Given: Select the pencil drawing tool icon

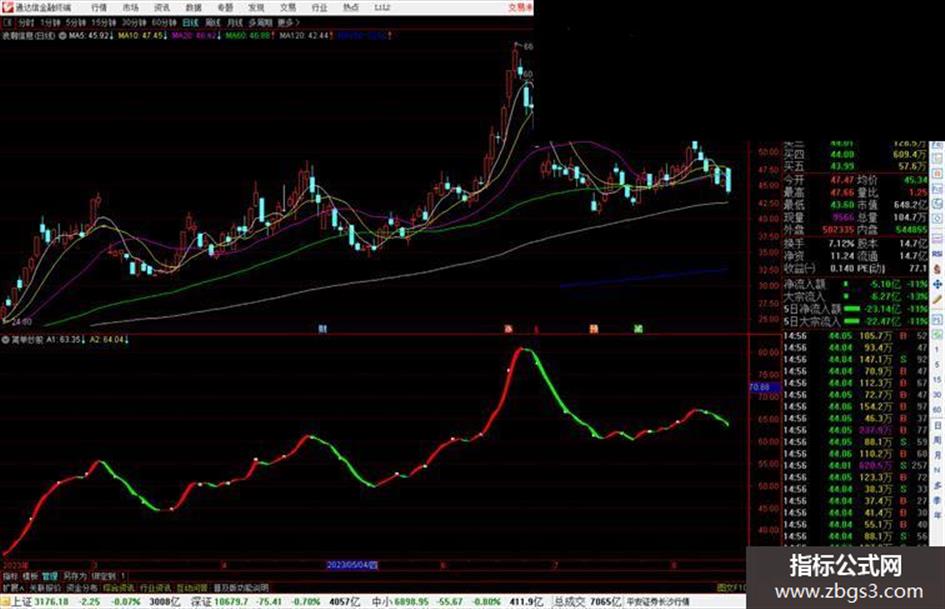Looking at the screenshot, I should [937, 299].
